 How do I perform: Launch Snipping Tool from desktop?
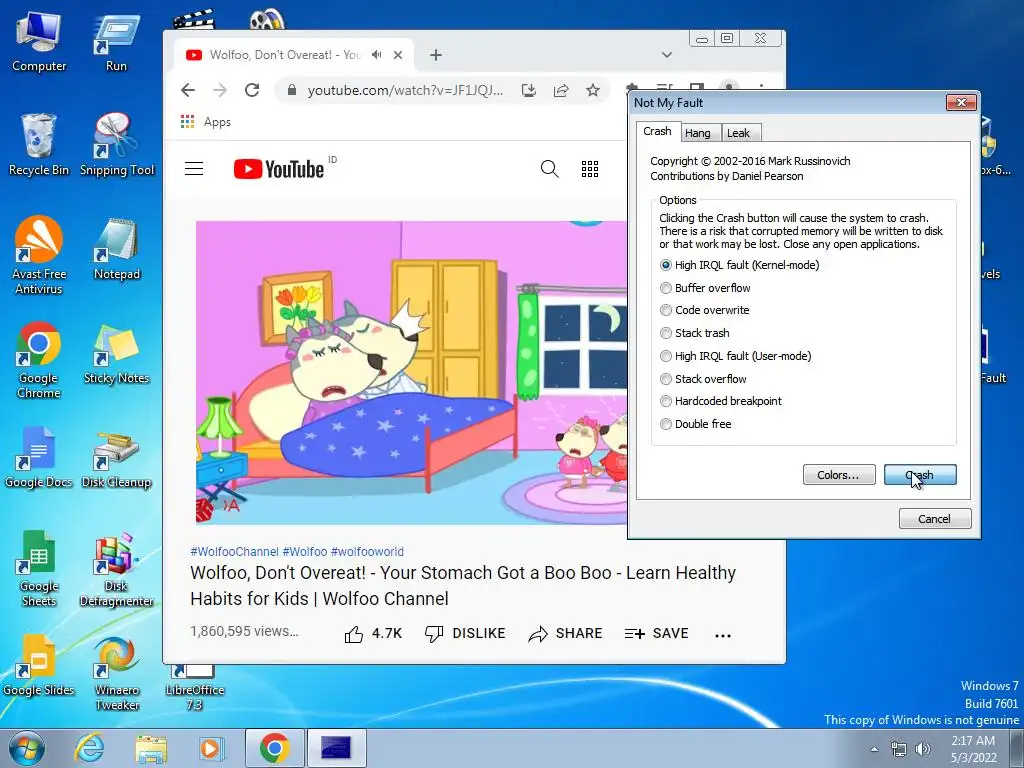click(x=117, y=145)
